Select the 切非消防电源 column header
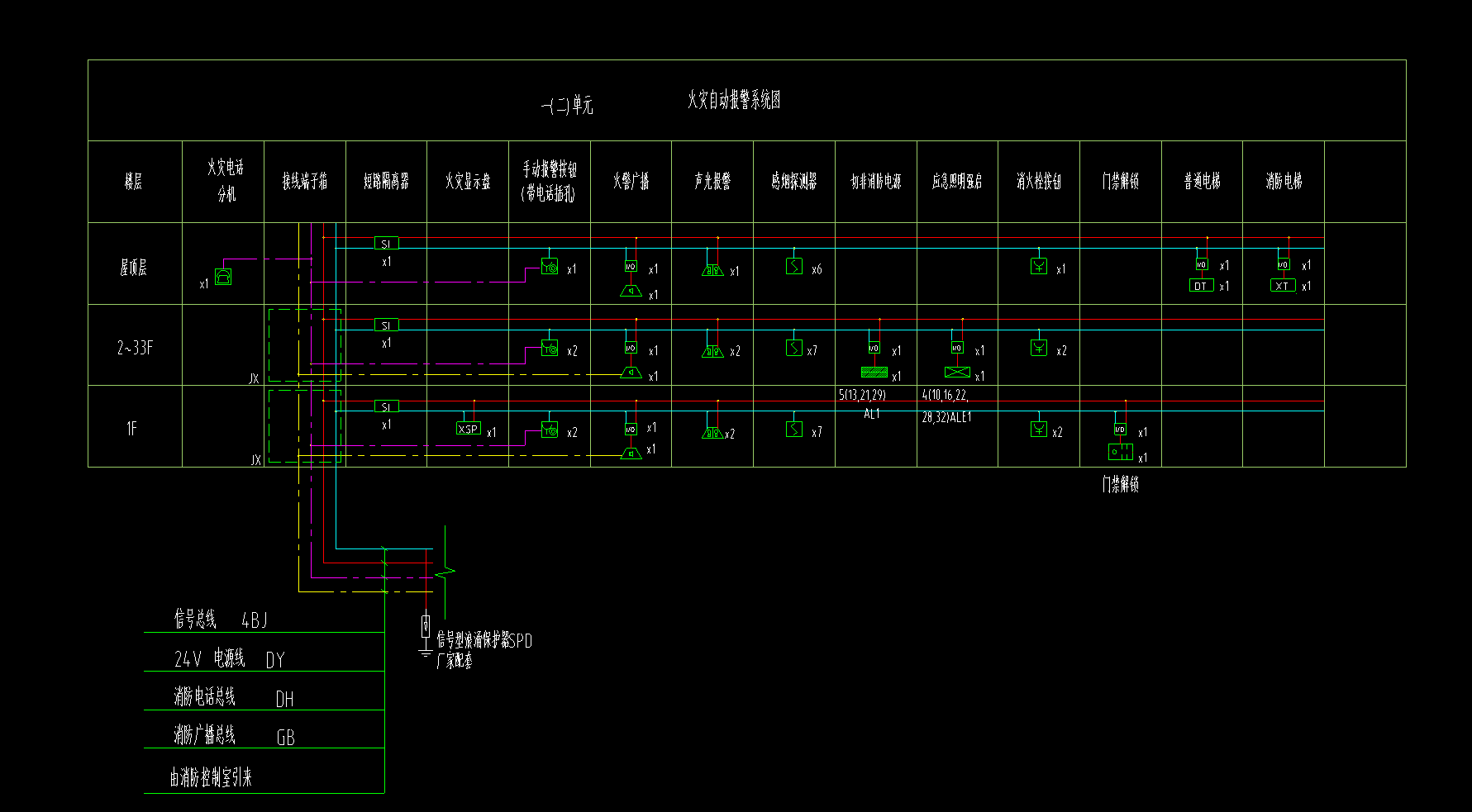Screen dimensions: 1472x812 click(876, 182)
